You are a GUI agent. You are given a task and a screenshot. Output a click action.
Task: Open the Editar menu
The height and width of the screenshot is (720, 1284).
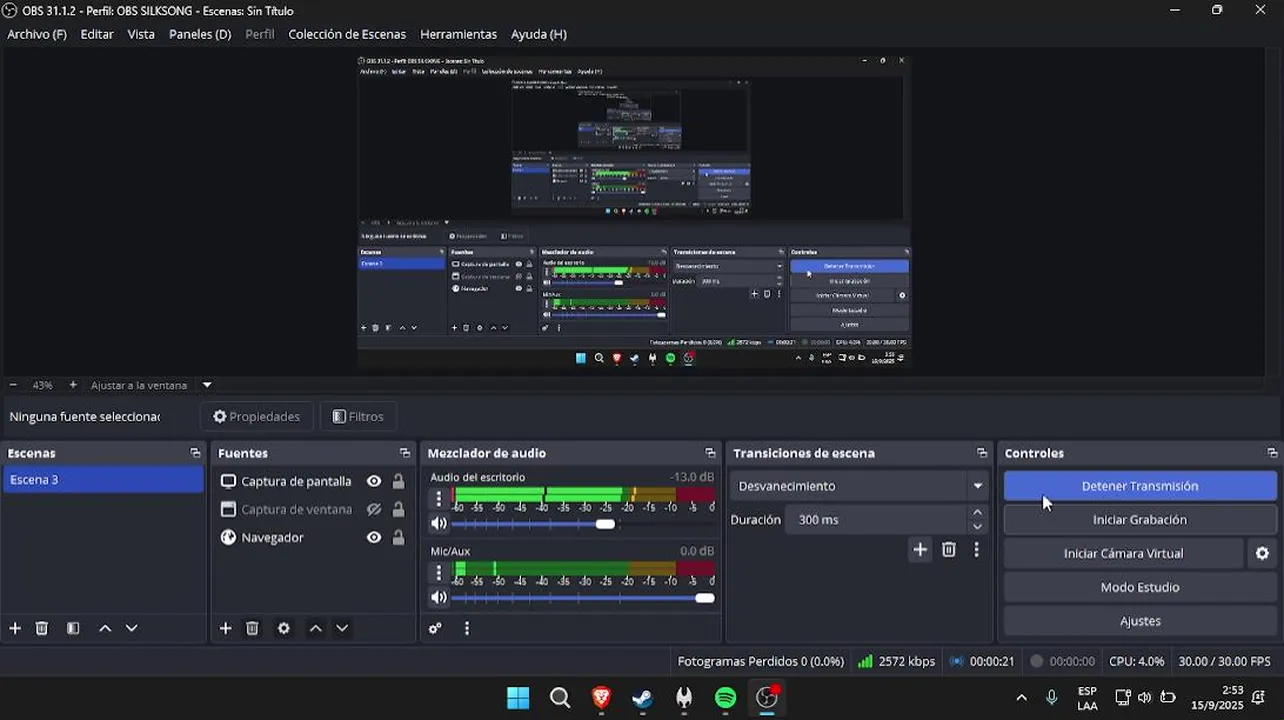[x=97, y=34]
